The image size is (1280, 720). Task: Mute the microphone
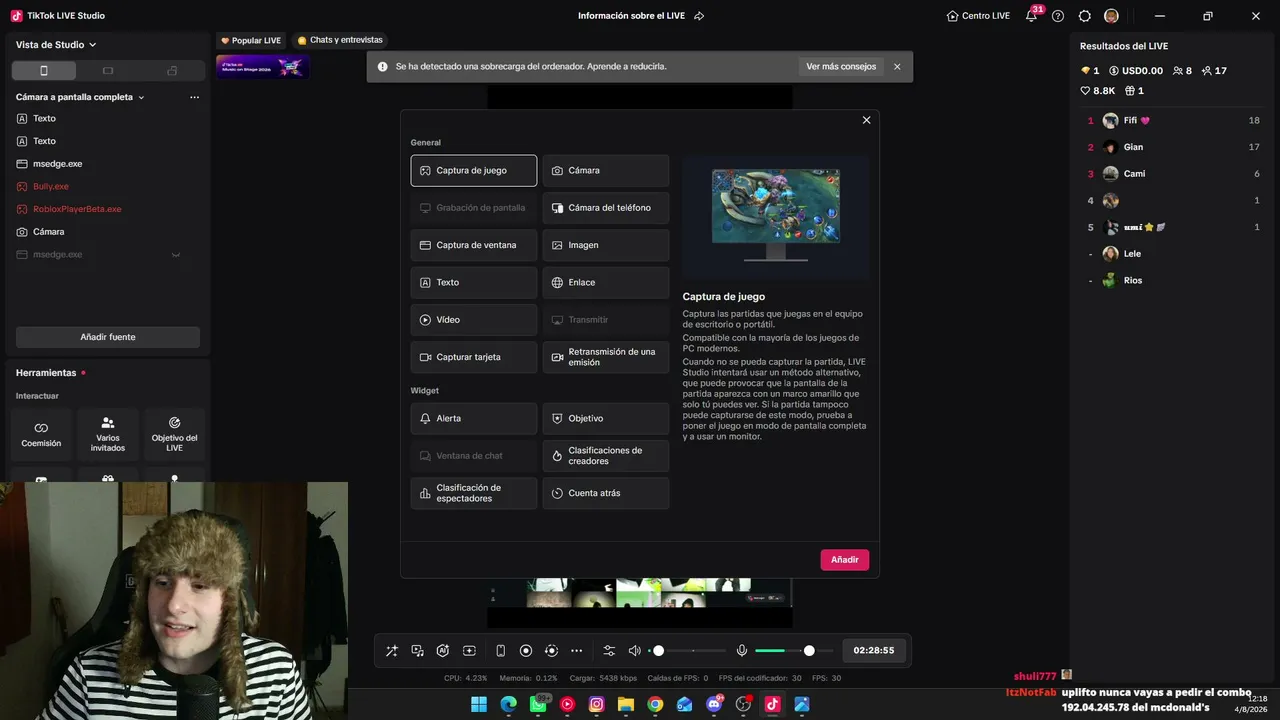742,651
